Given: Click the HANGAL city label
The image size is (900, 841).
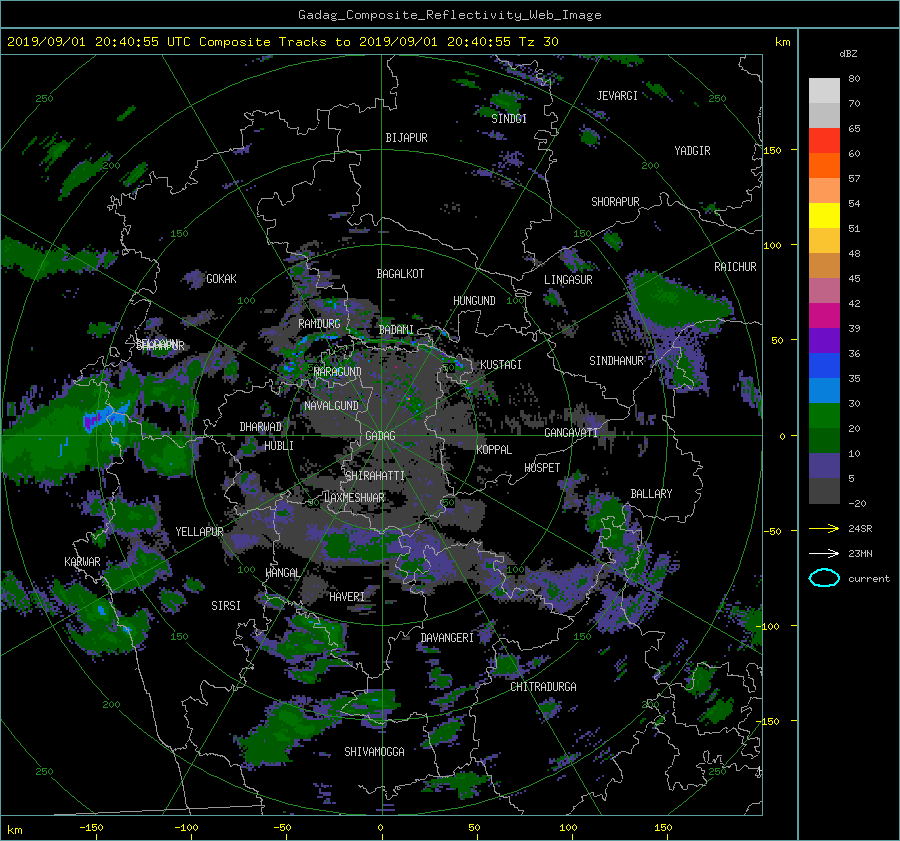Looking at the screenshot, I should tap(282, 573).
